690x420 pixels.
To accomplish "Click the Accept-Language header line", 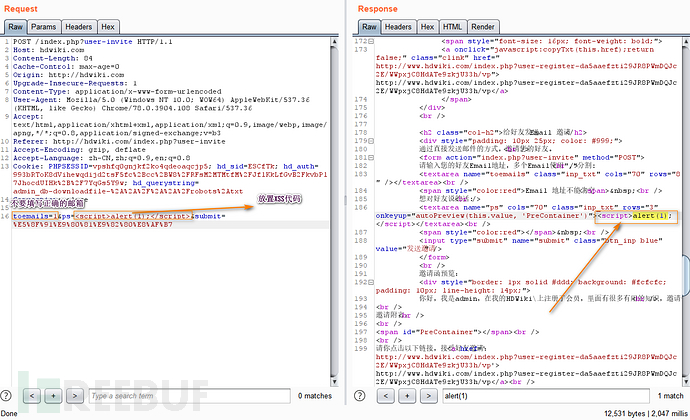I will coord(101,158).
